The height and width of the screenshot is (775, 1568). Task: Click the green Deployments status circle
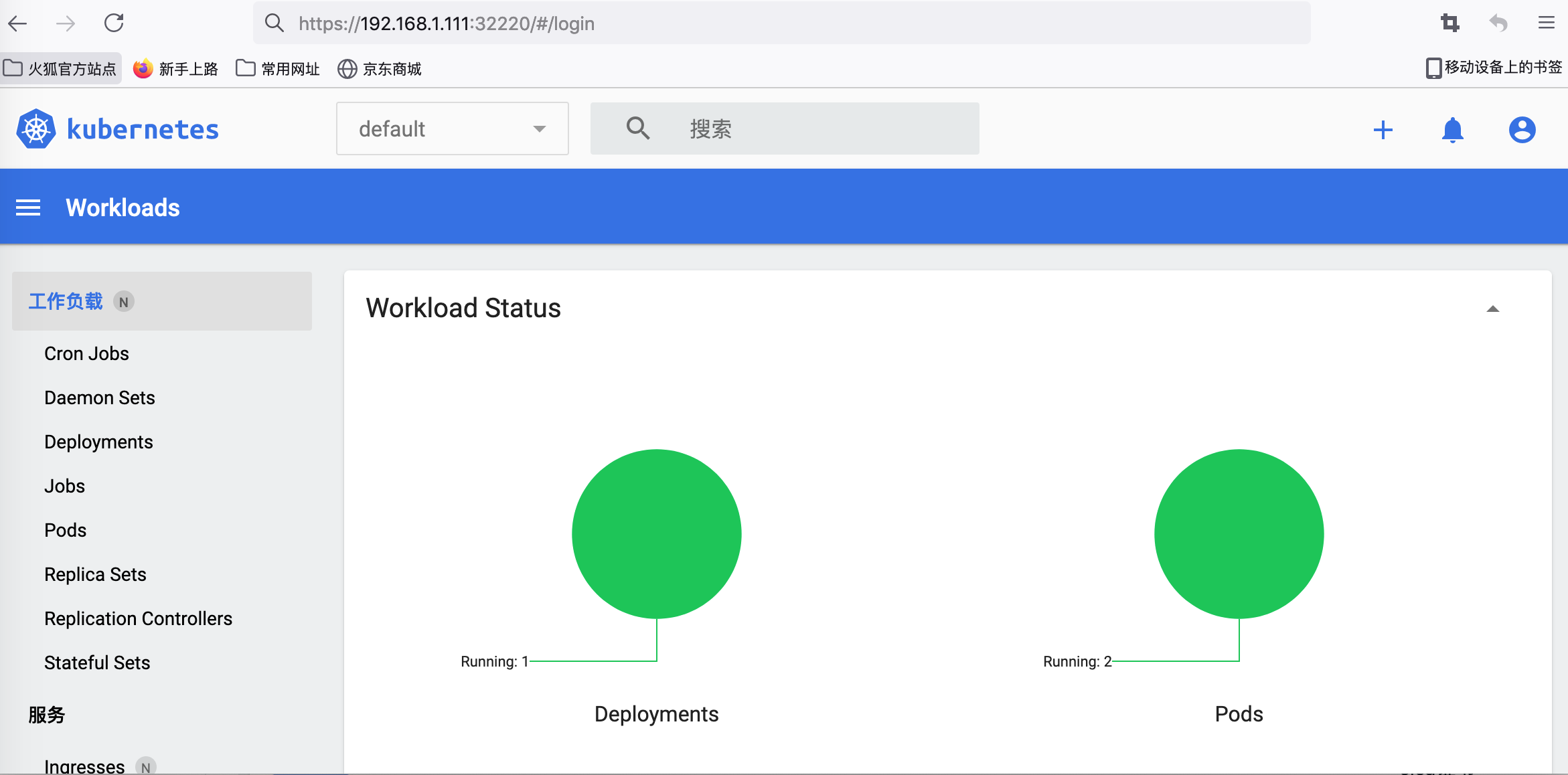656,533
